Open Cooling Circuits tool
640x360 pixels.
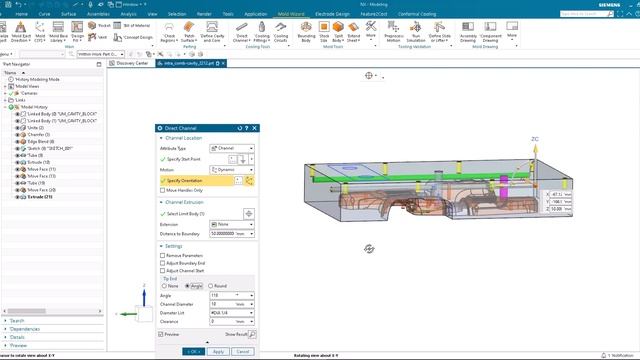(280, 32)
